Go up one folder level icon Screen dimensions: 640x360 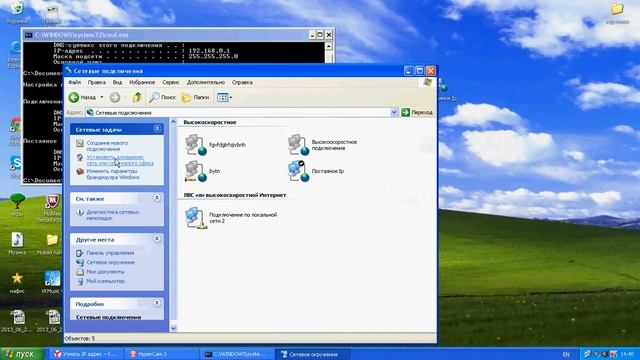(137, 97)
